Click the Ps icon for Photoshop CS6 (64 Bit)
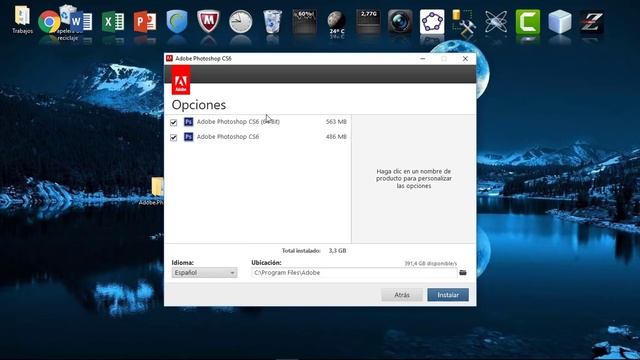Viewport: 640px width, 360px height. pos(188,122)
